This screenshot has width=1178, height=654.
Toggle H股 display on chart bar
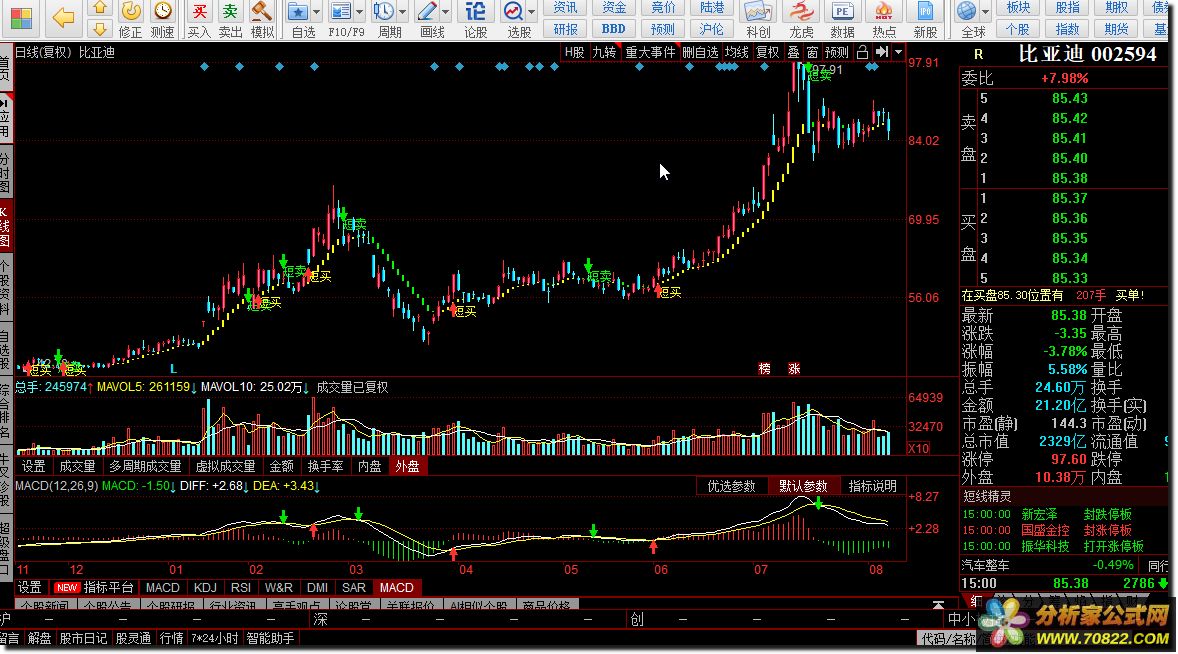(x=575, y=53)
